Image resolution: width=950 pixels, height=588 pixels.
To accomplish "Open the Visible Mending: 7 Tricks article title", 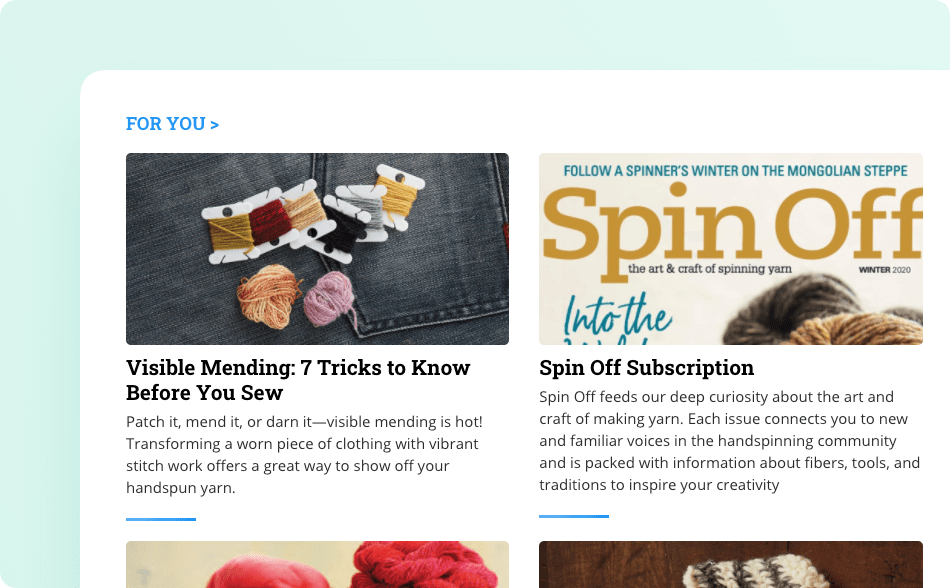I will pyautogui.click(x=298, y=380).
